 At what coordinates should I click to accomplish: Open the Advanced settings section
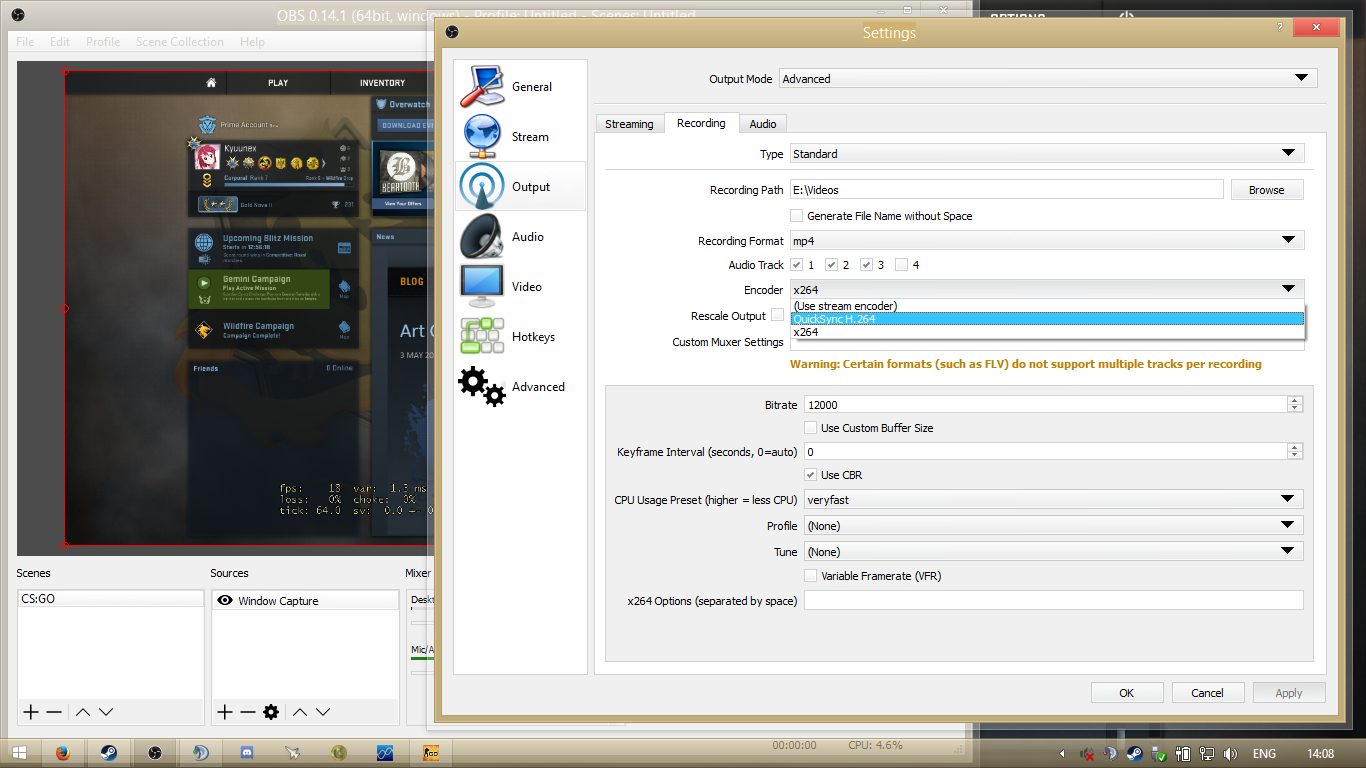pyautogui.click(x=520, y=386)
